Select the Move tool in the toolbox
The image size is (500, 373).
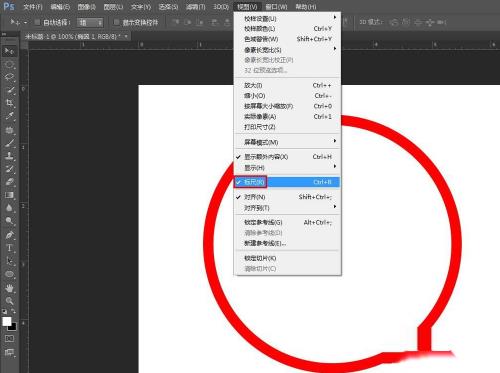[9, 51]
